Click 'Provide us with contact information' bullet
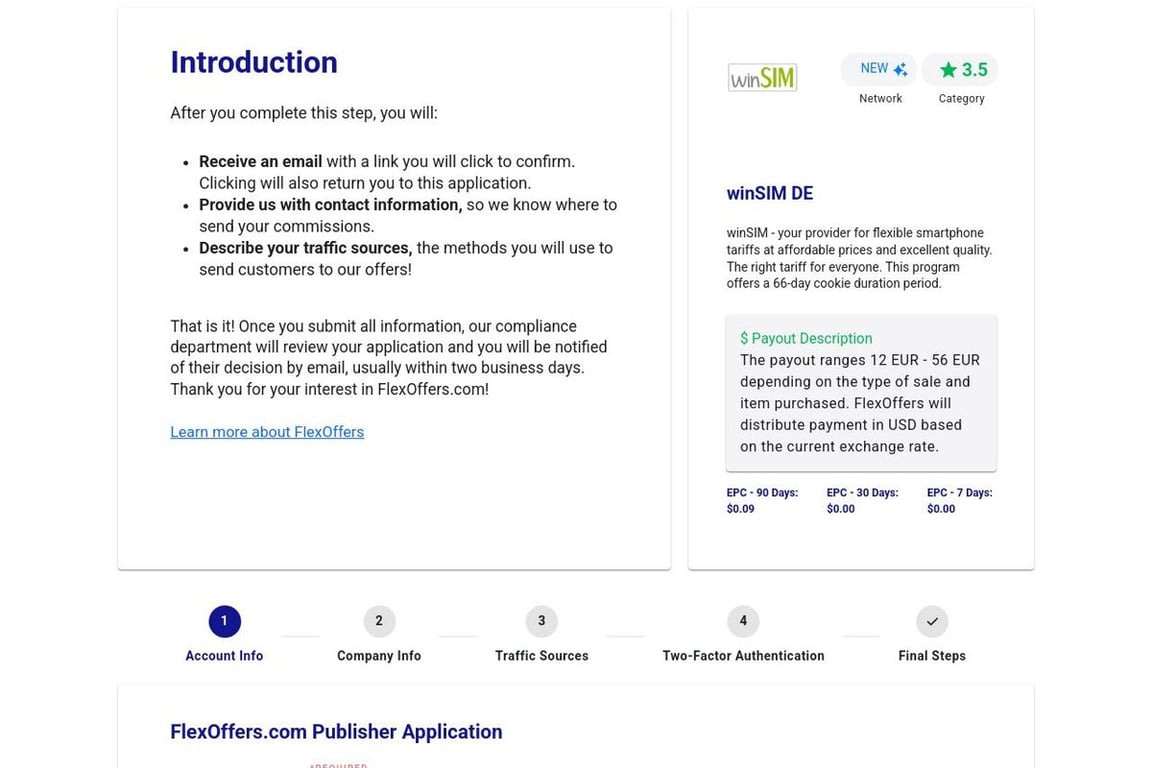 (331, 205)
